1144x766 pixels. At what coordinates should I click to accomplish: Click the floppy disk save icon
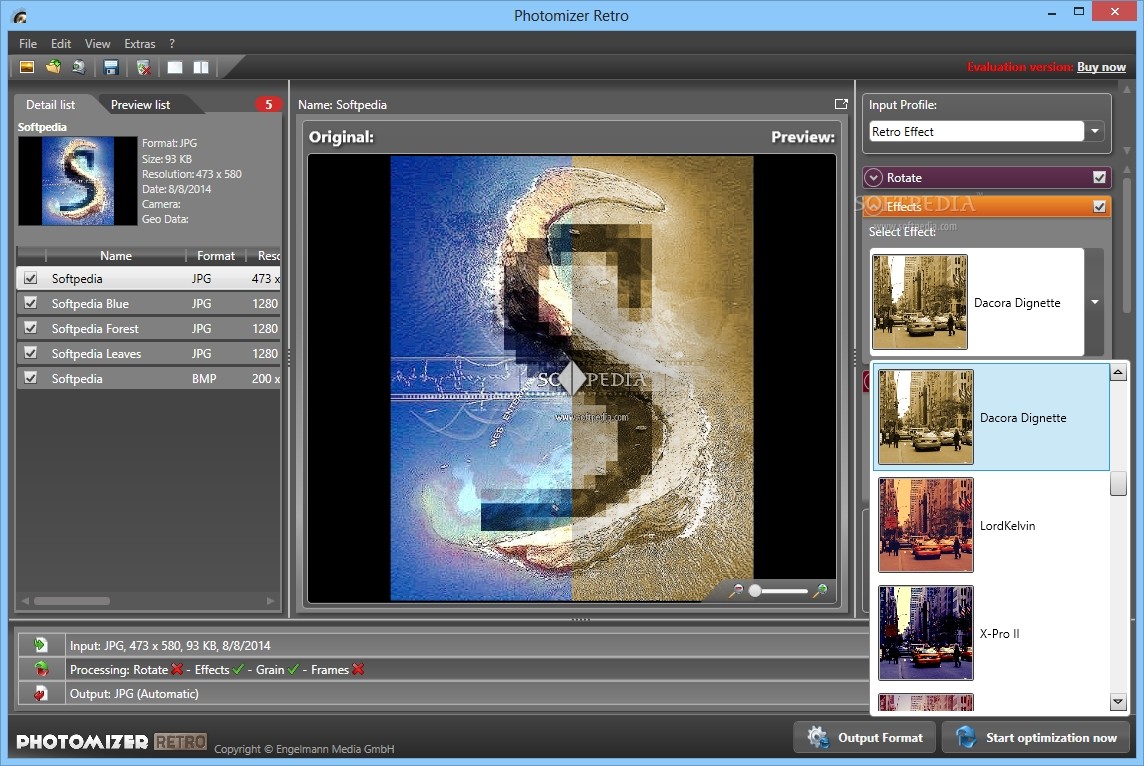111,67
